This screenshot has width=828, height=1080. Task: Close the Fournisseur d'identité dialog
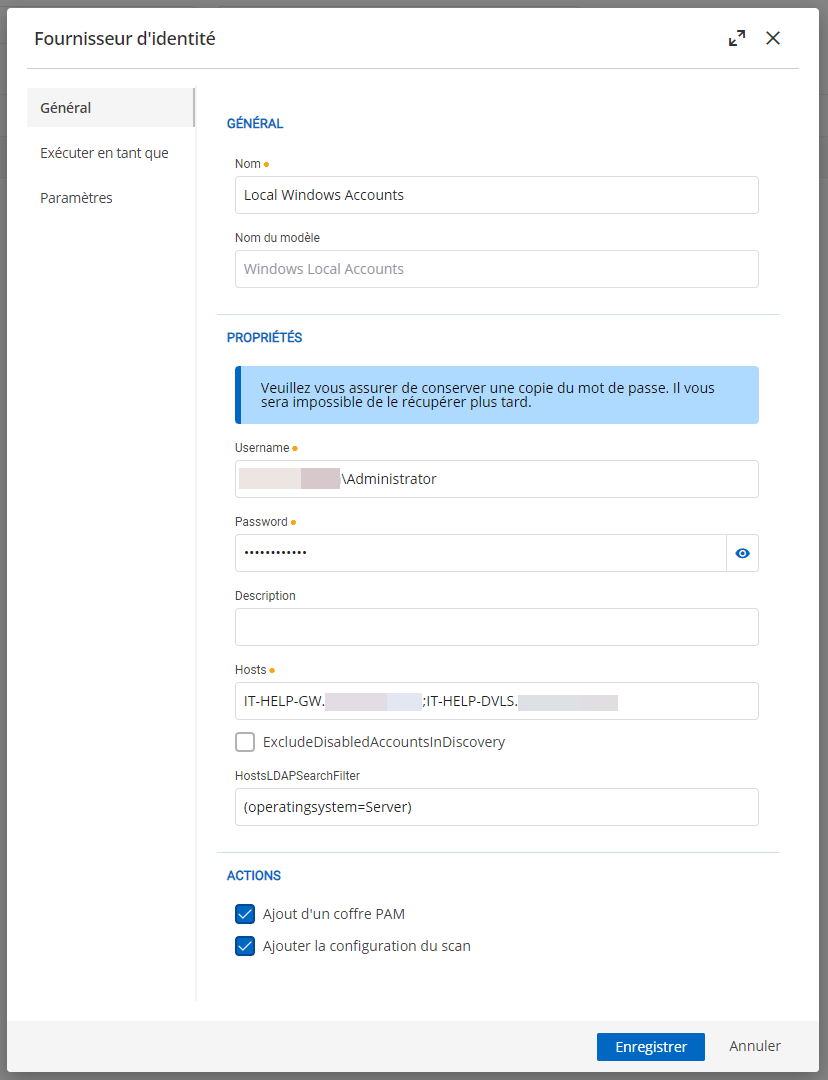pos(773,39)
